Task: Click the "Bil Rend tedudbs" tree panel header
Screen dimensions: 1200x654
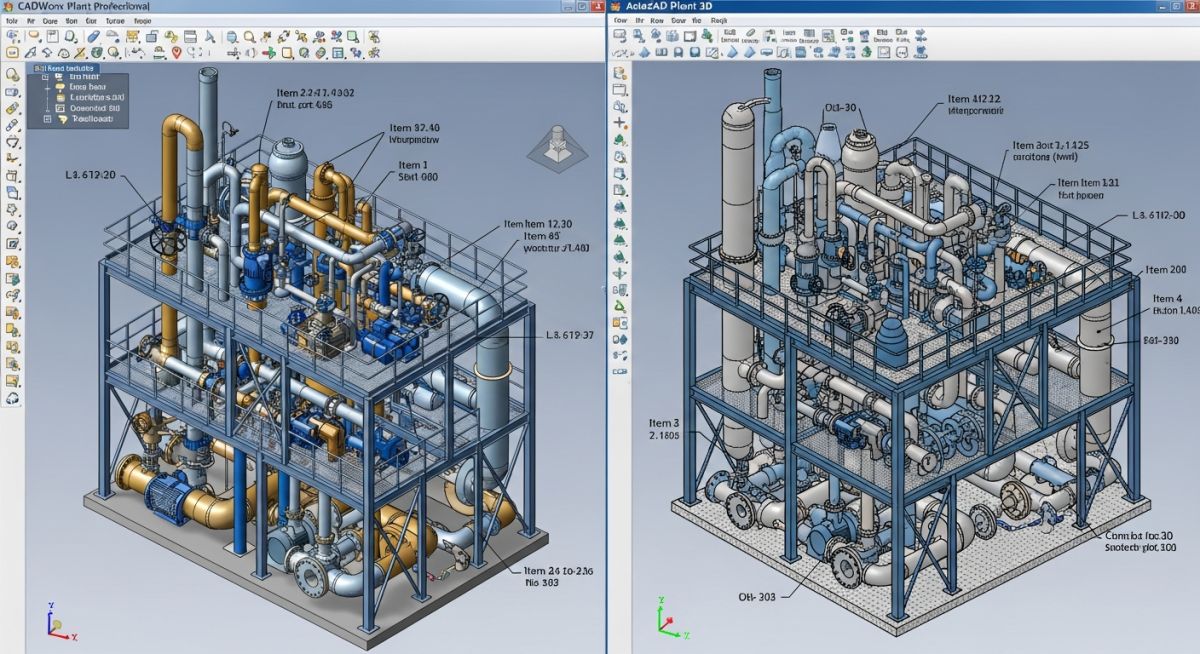Action: [x=65, y=68]
